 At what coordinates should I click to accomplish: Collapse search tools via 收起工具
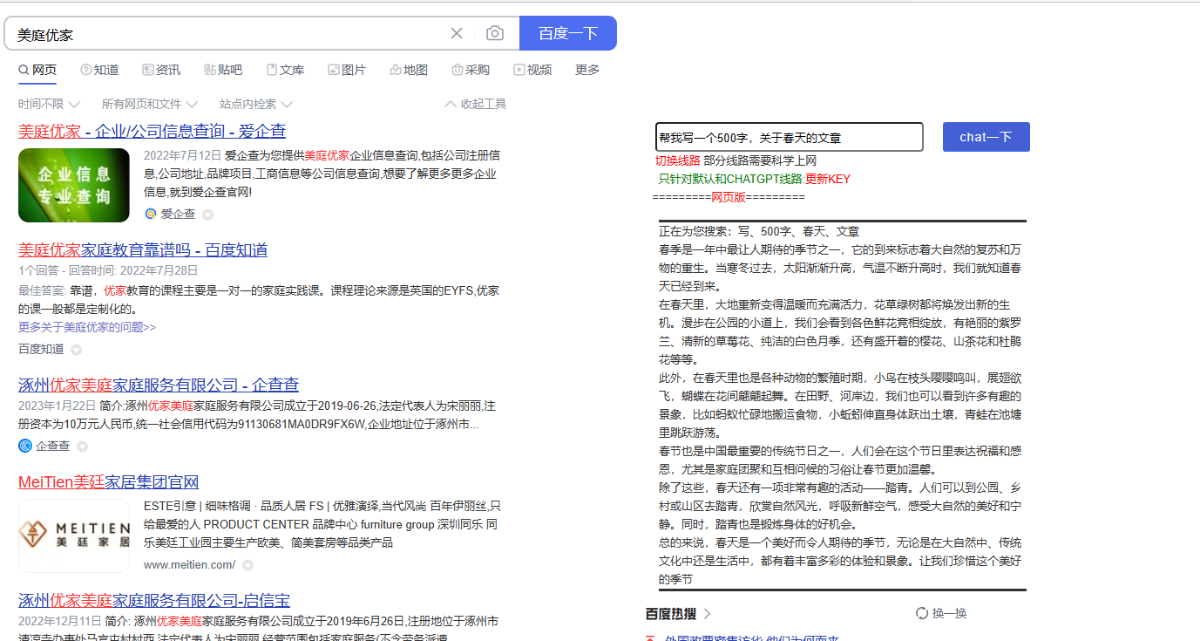coord(475,104)
